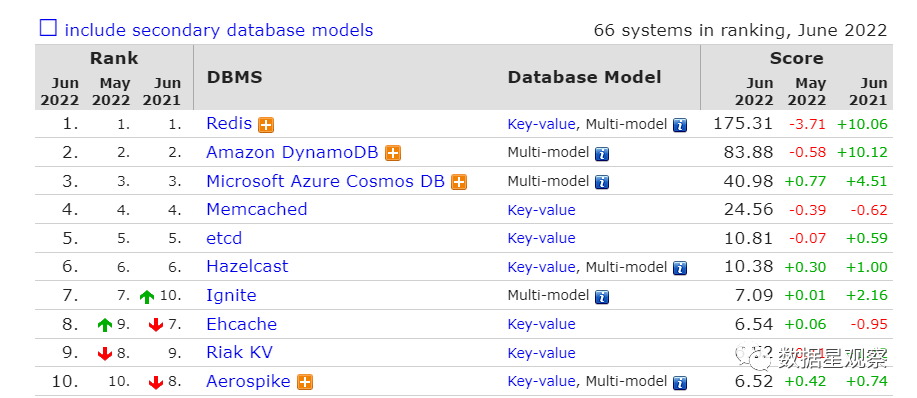Click the green up arrow in Ehcache row
Screen dimensions: 917x398
105,326
